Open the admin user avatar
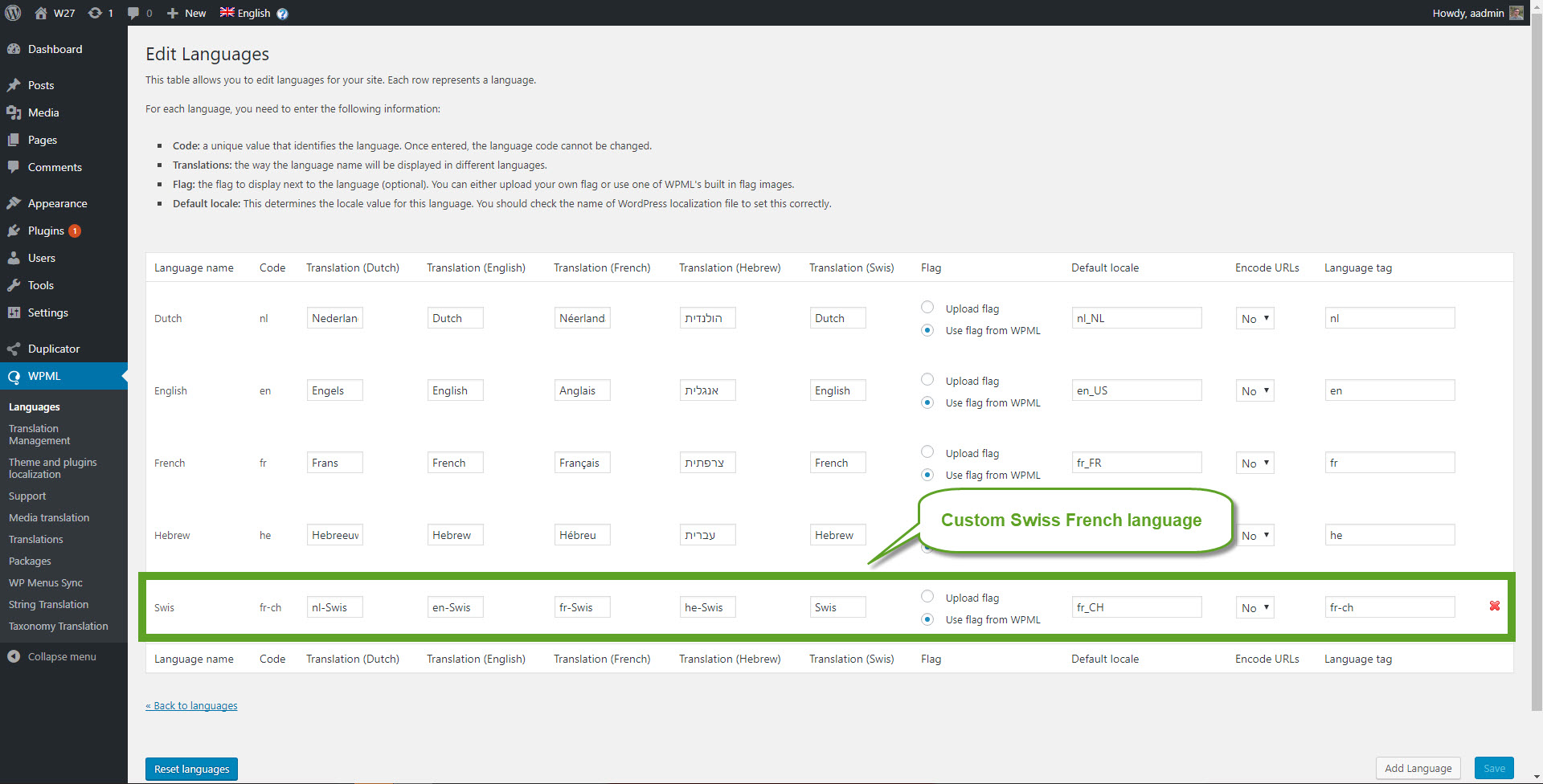1543x784 pixels. point(1516,13)
